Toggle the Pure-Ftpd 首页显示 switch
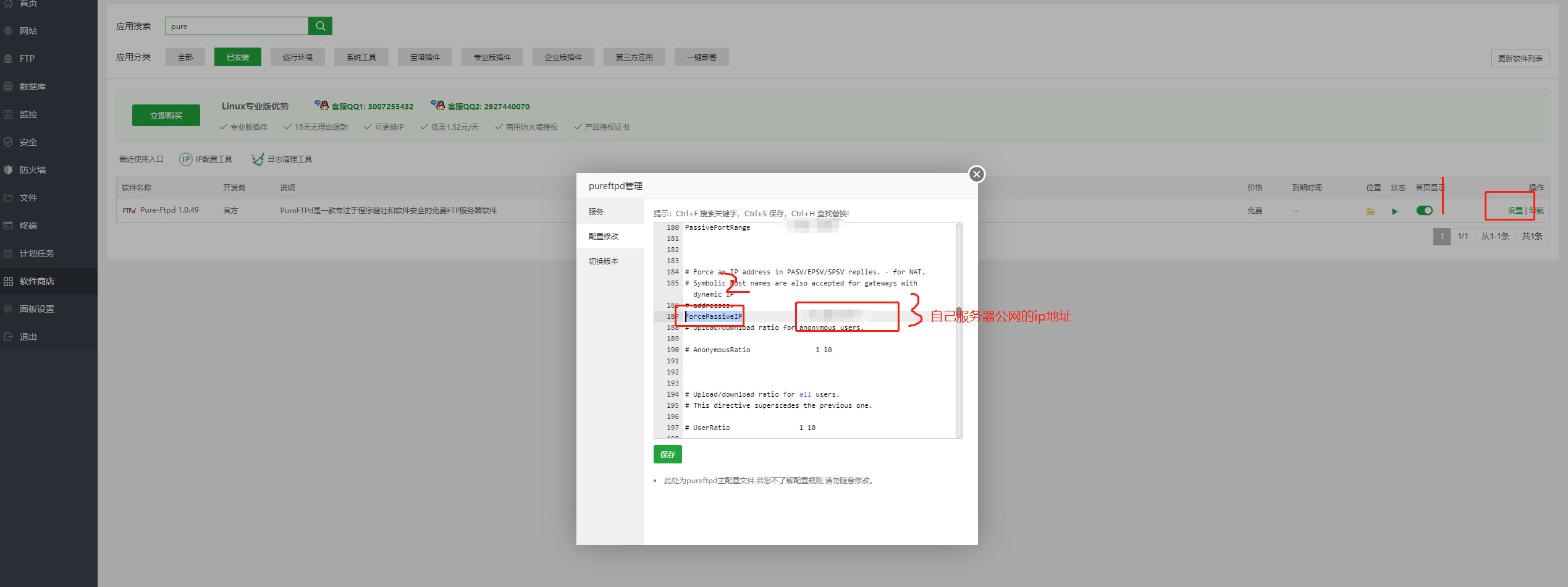 pyautogui.click(x=1425, y=211)
